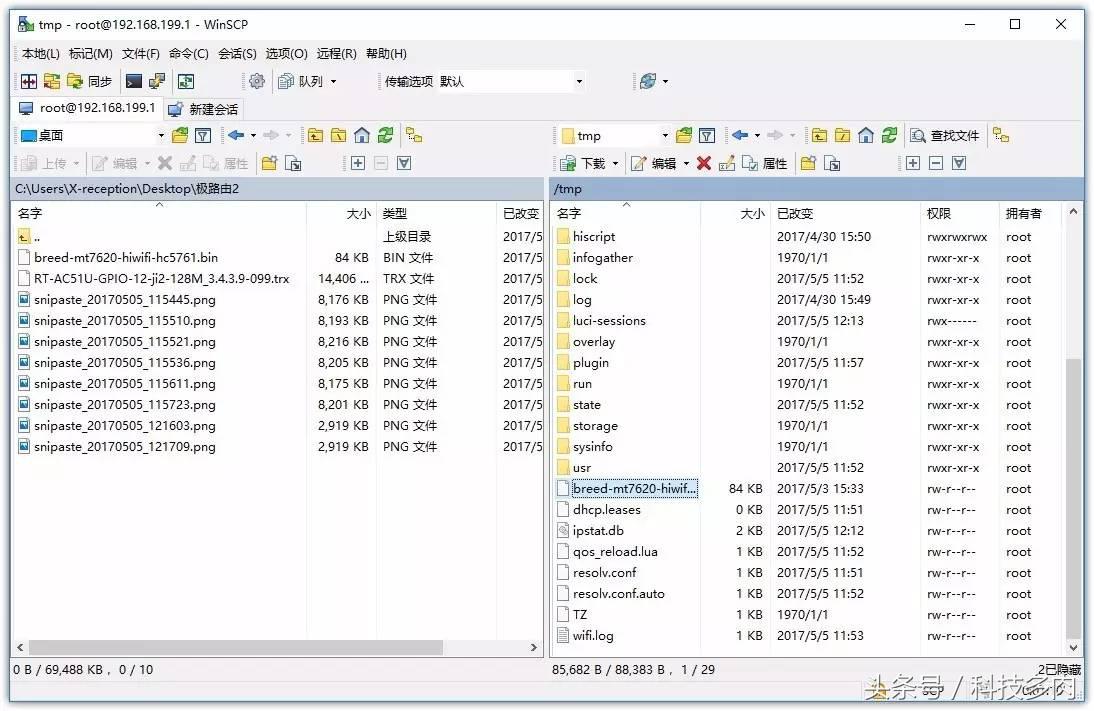
Task: Delete remote file with the red X icon
Action: click(x=705, y=162)
